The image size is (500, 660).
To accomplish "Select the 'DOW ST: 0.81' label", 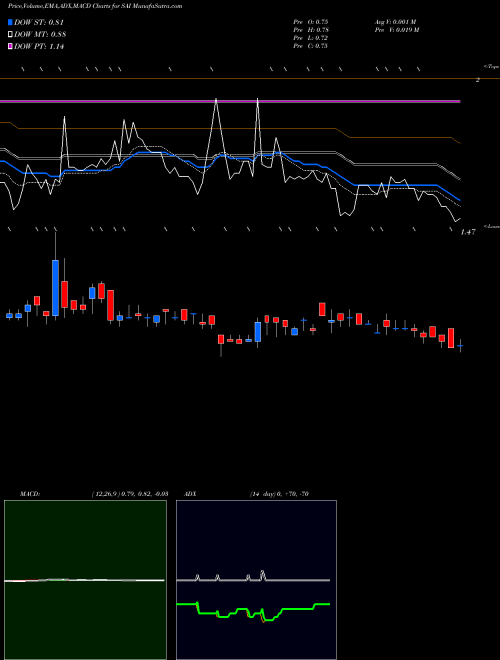I will (x=39, y=23).
